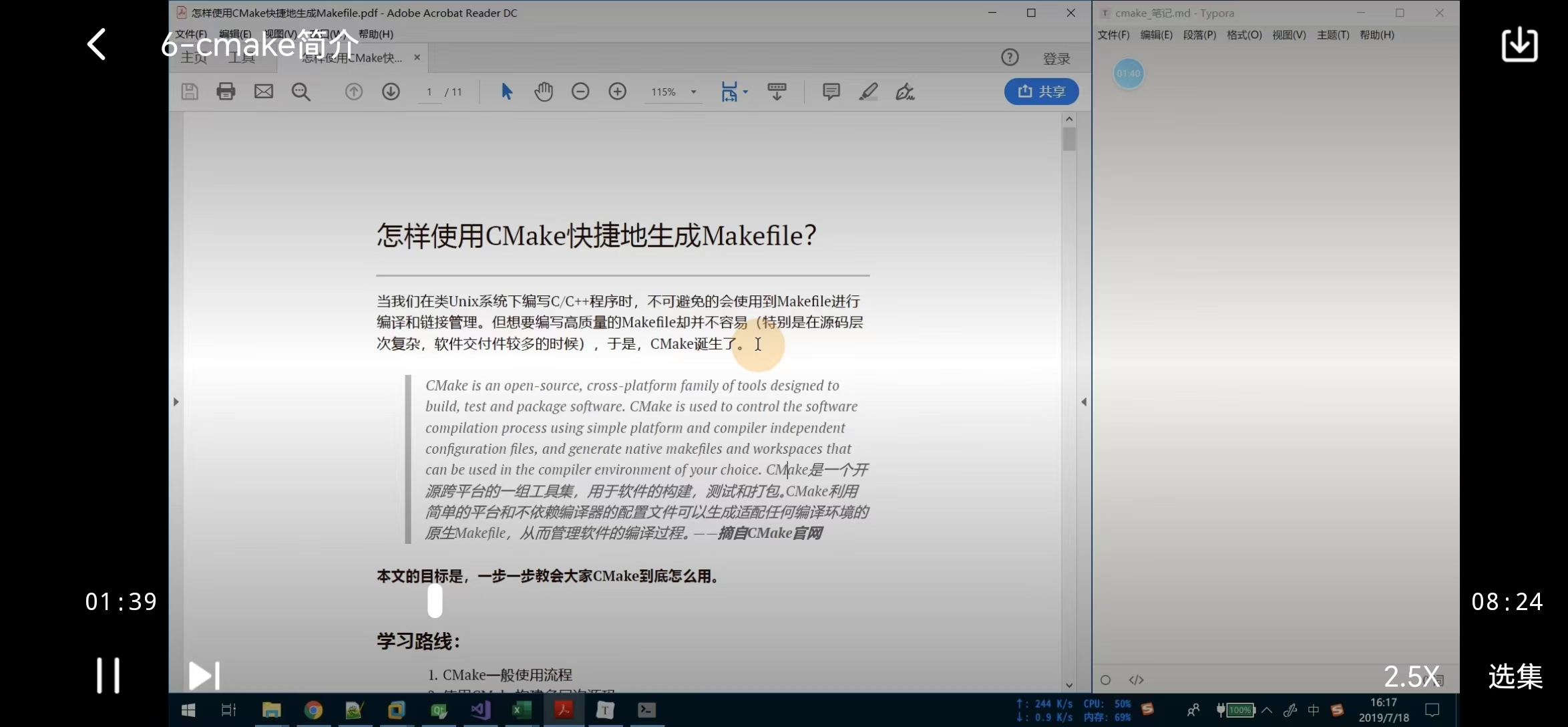Open Visual Studio from the taskbar
This screenshot has width=1568, height=727.
[x=480, y=710]
